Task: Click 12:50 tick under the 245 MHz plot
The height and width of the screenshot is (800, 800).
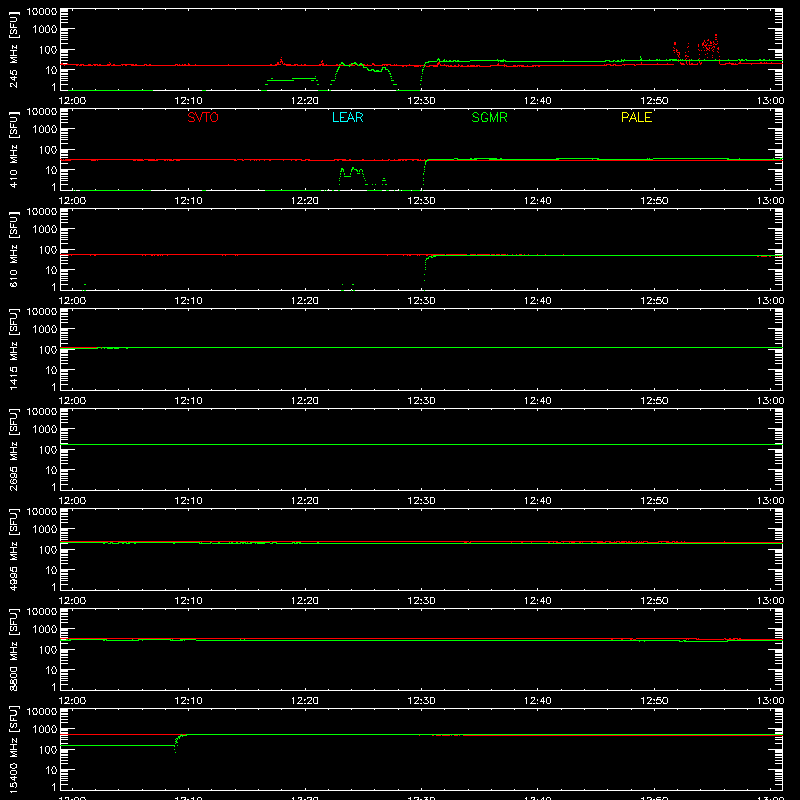Action: (654, 101)
